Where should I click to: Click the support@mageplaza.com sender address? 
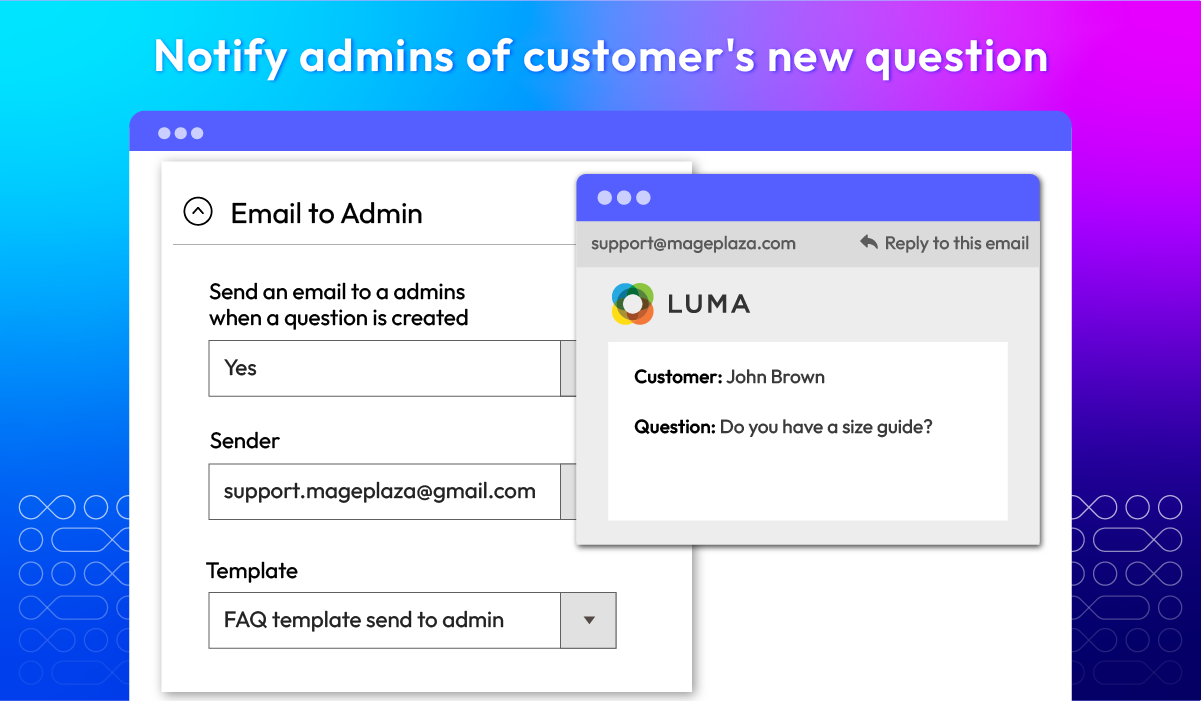693,243
